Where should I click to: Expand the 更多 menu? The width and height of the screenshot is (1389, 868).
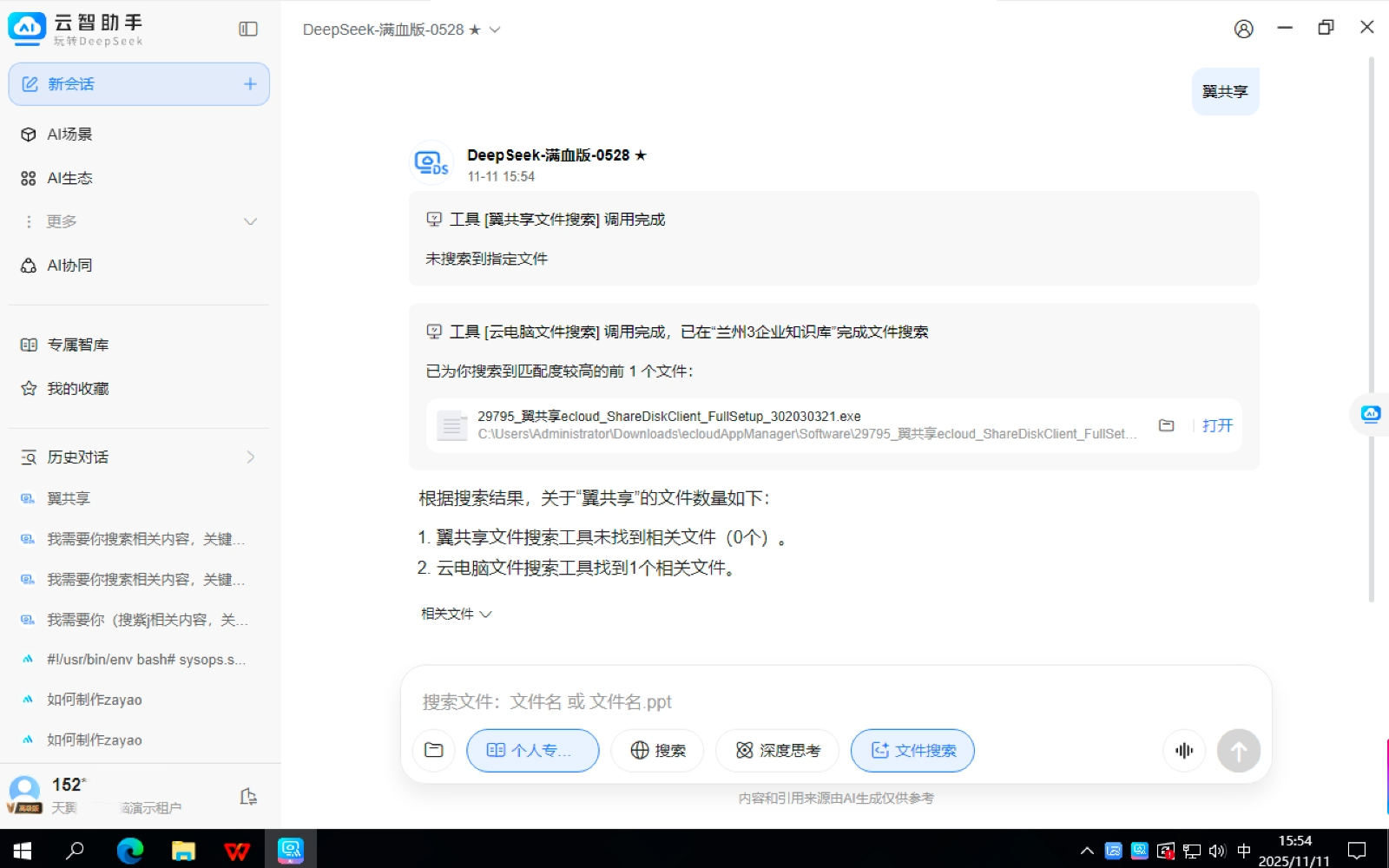[139, 221]
